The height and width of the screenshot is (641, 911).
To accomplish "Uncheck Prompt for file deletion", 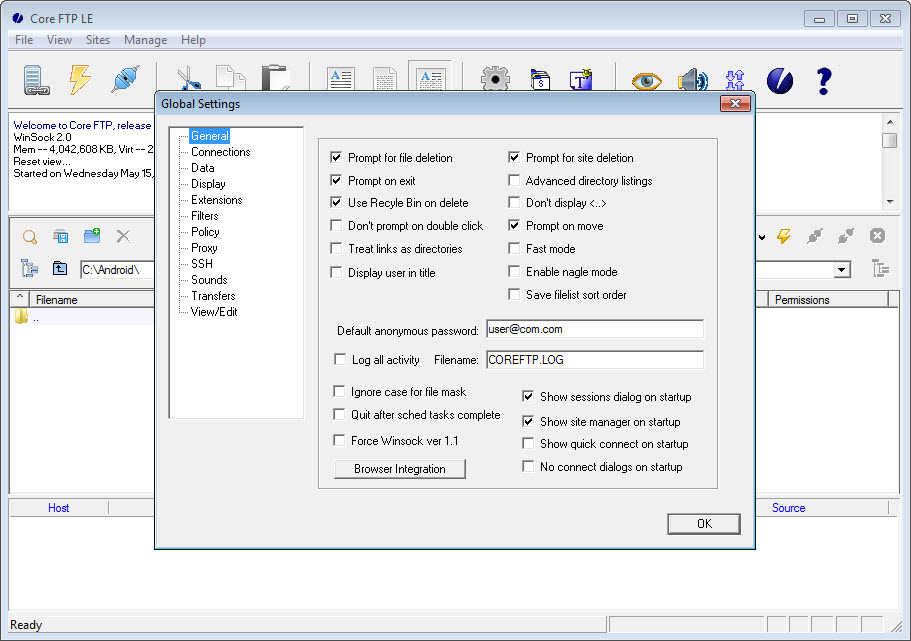I will click(x=336, y=157).
